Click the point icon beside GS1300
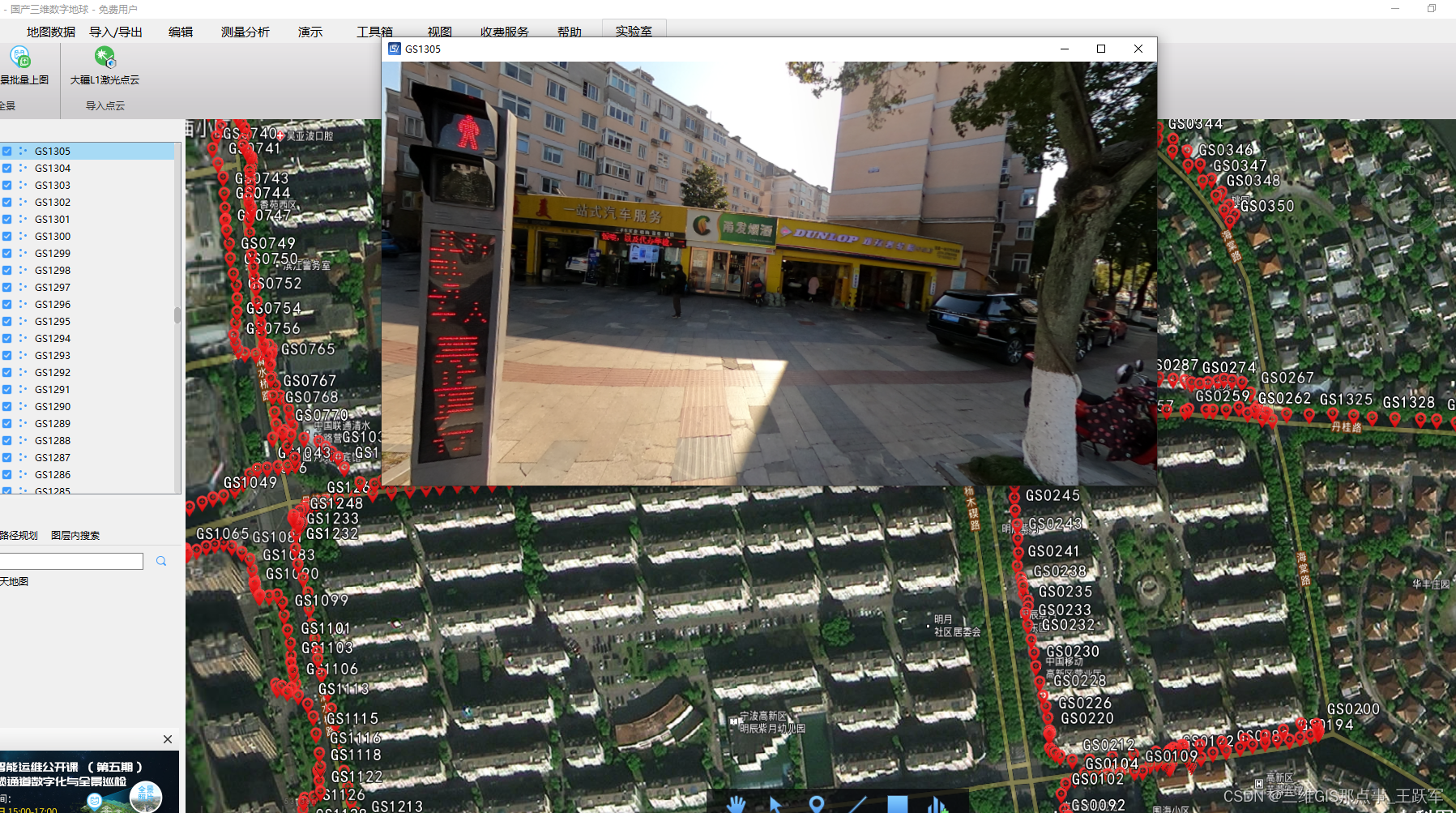The height and width of the screenshot is (813, 1456). click(23, 237)
